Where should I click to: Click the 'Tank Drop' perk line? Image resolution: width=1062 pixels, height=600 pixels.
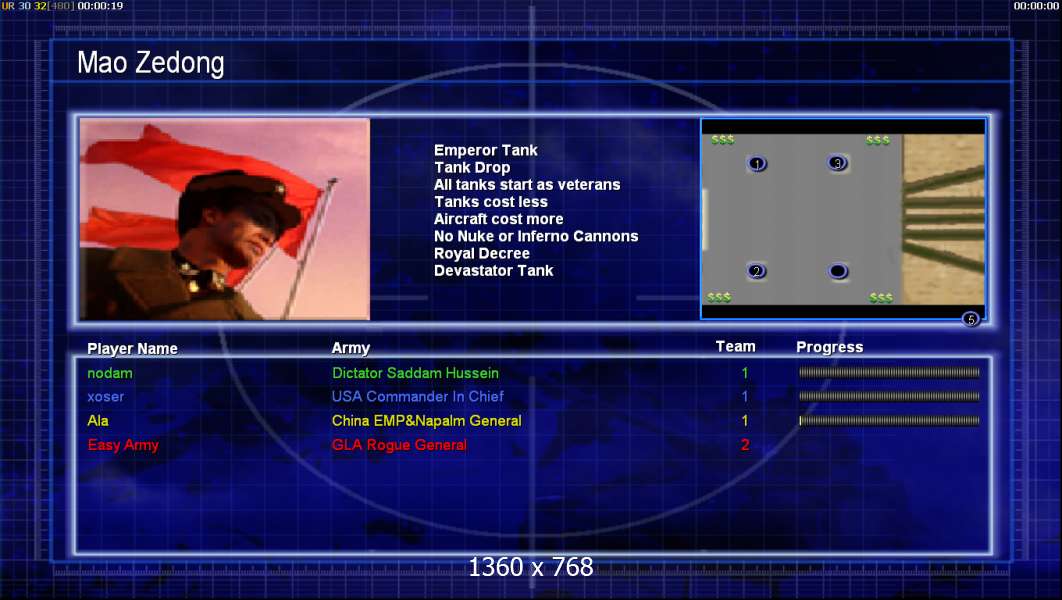(x=472, y=167)
